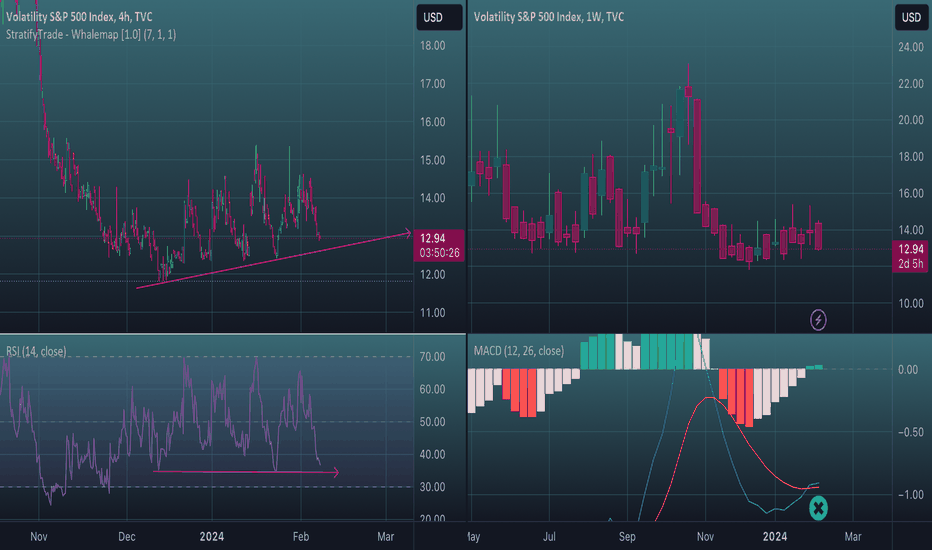Screen dimensions: 932x550
Task: Click 24.00 on the weekly price axis
Action: tap(911, 47)
